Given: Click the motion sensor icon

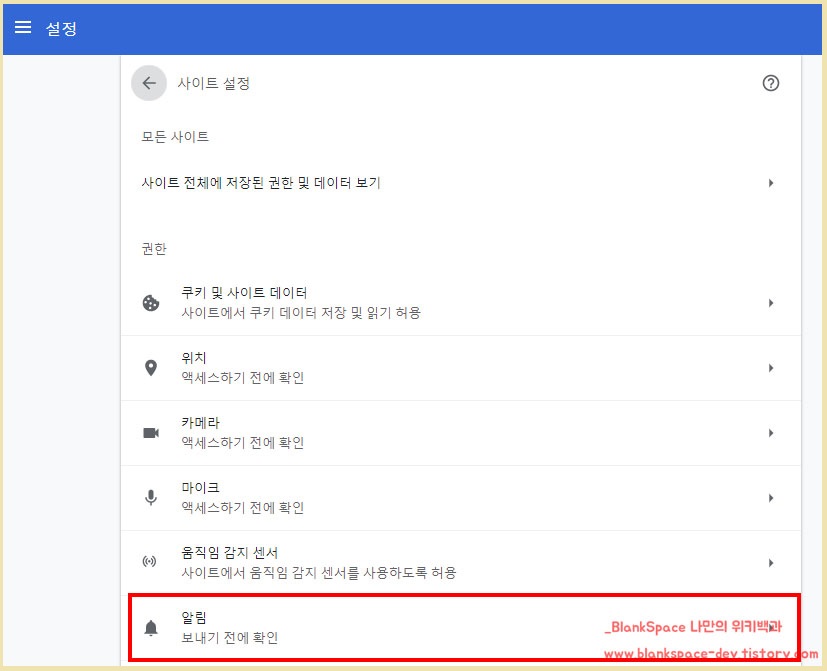Looking at the screenshot, I should pos(150,561).
